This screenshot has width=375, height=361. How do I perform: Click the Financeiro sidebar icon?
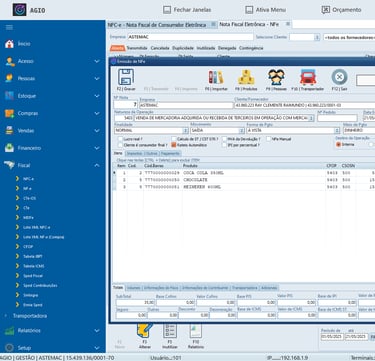[9, 148]
